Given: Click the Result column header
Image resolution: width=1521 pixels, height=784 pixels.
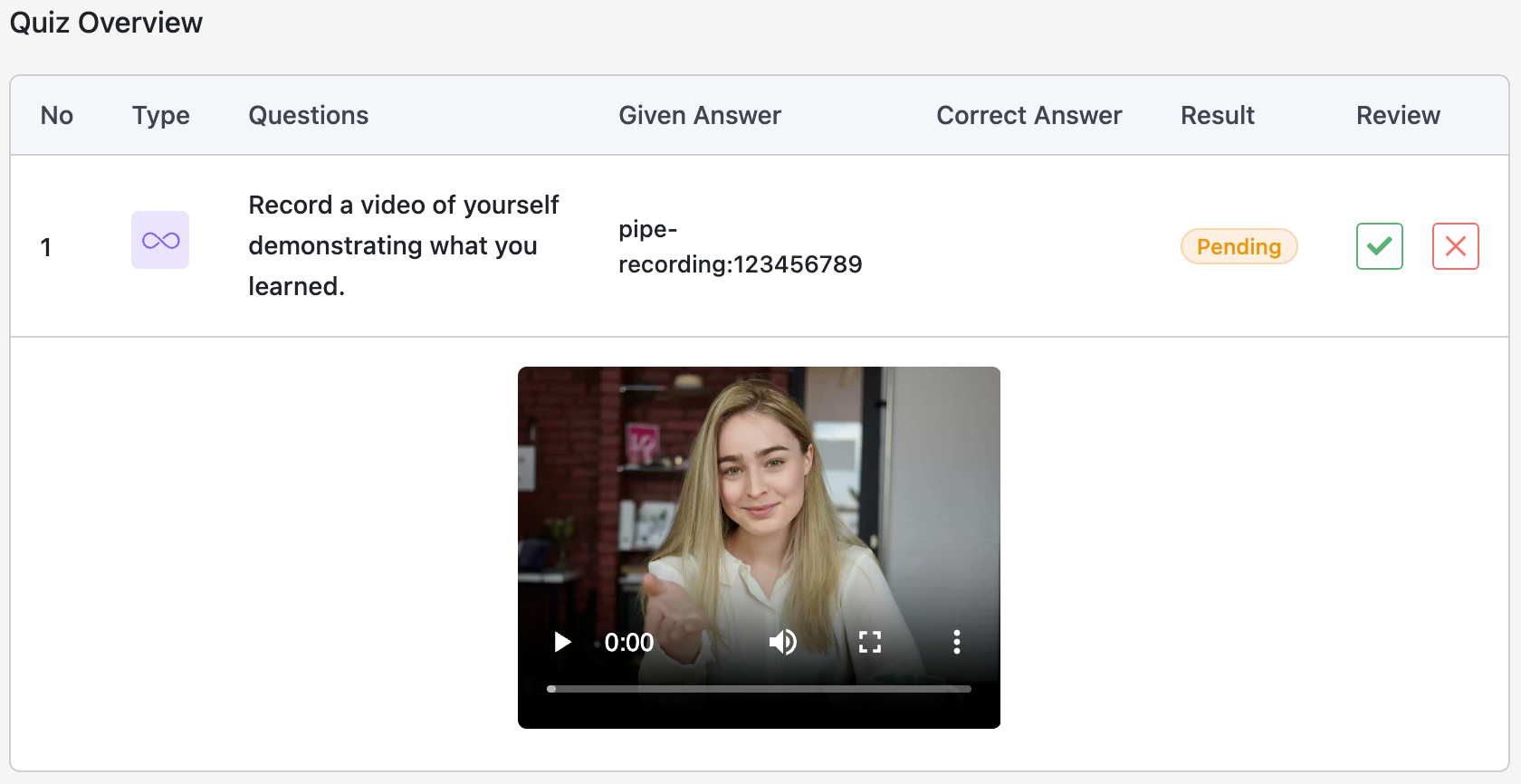Looking at the screenshot, I should (x=1217, y=115).
